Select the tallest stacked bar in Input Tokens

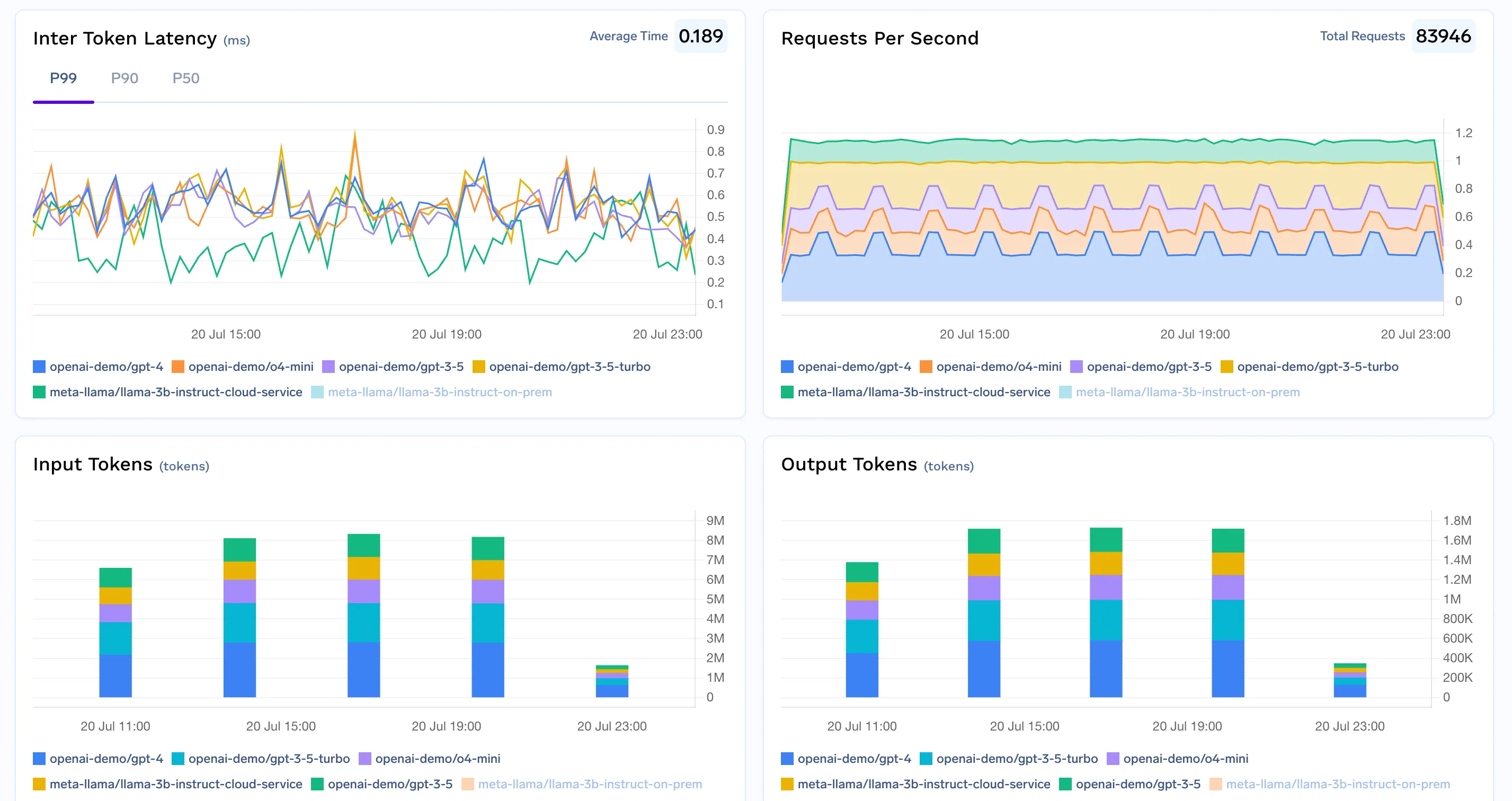pos(364,616)
